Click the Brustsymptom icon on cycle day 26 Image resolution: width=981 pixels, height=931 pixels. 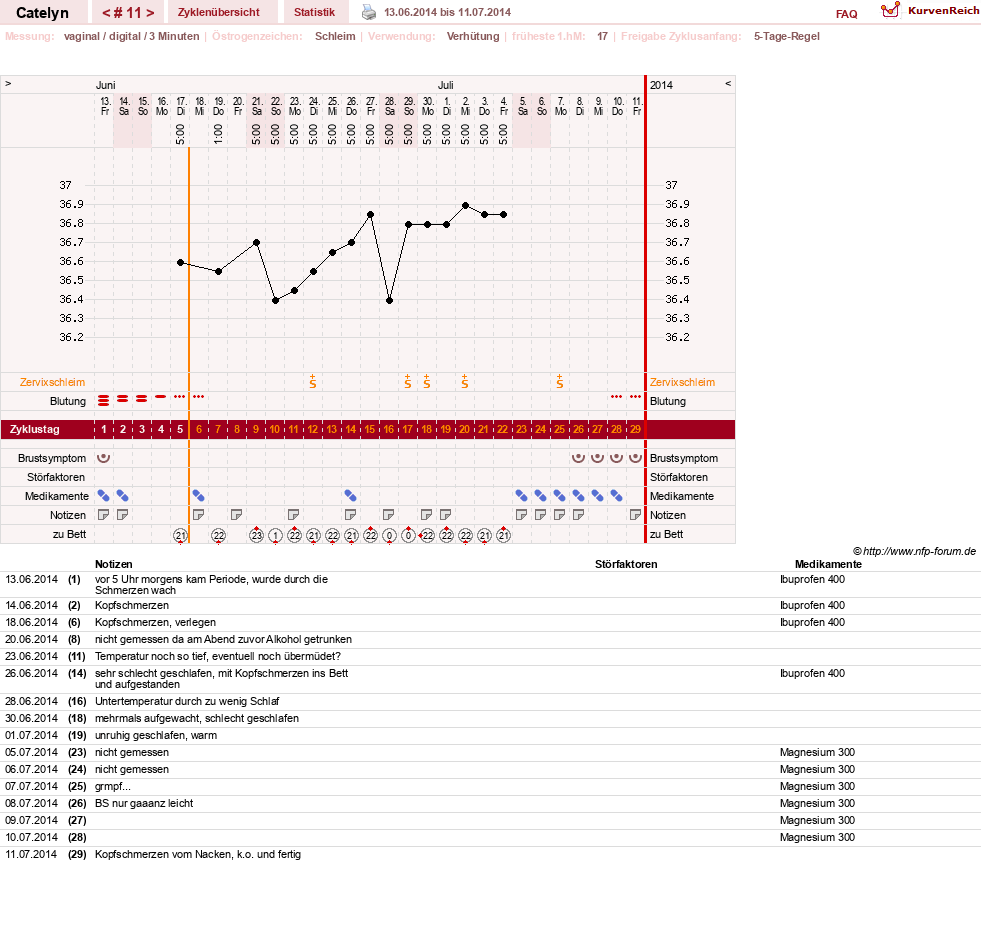(x=579, y=458)
